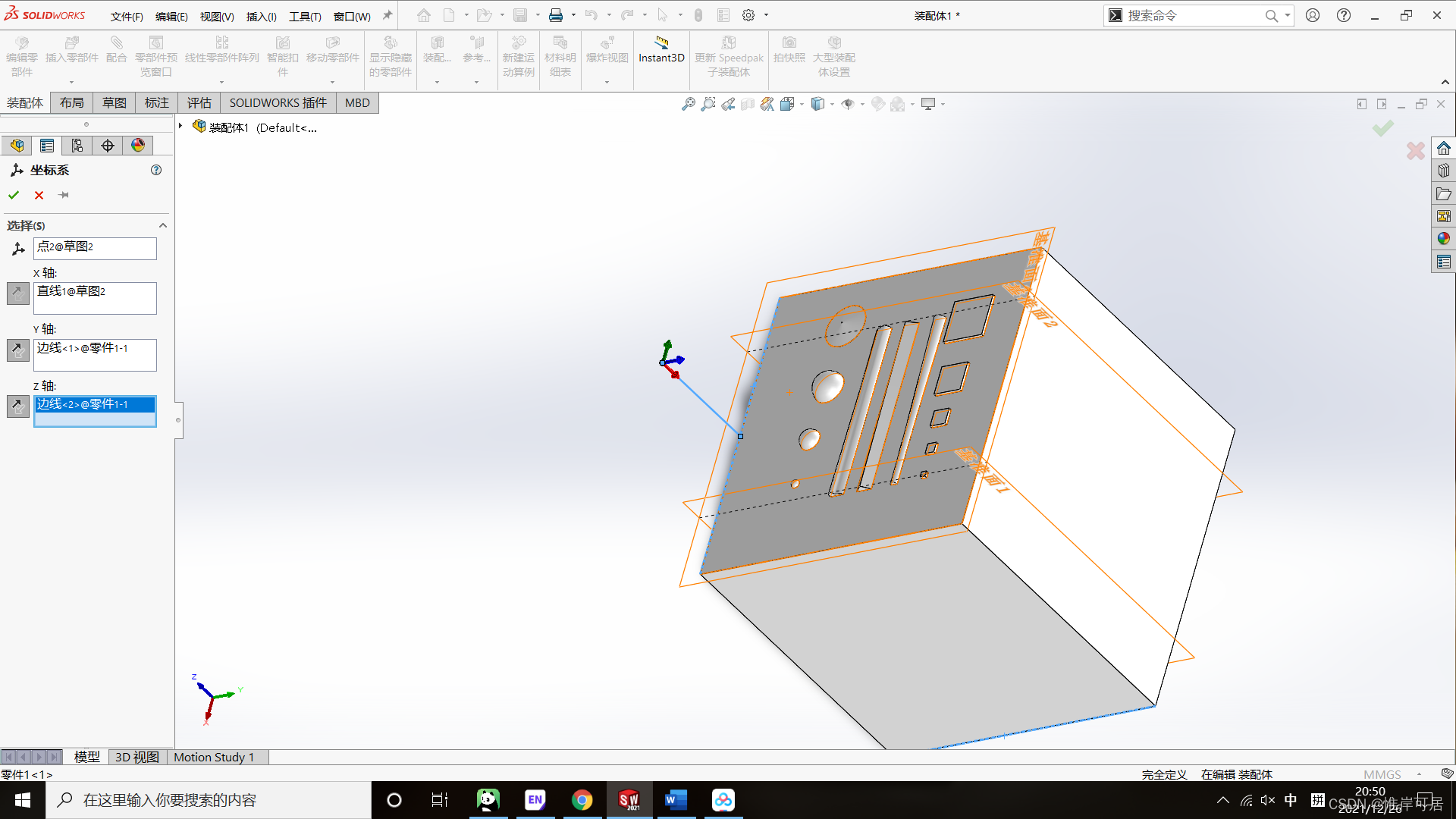Click the Zoom to Fit icon

click(x=688, y=104)
